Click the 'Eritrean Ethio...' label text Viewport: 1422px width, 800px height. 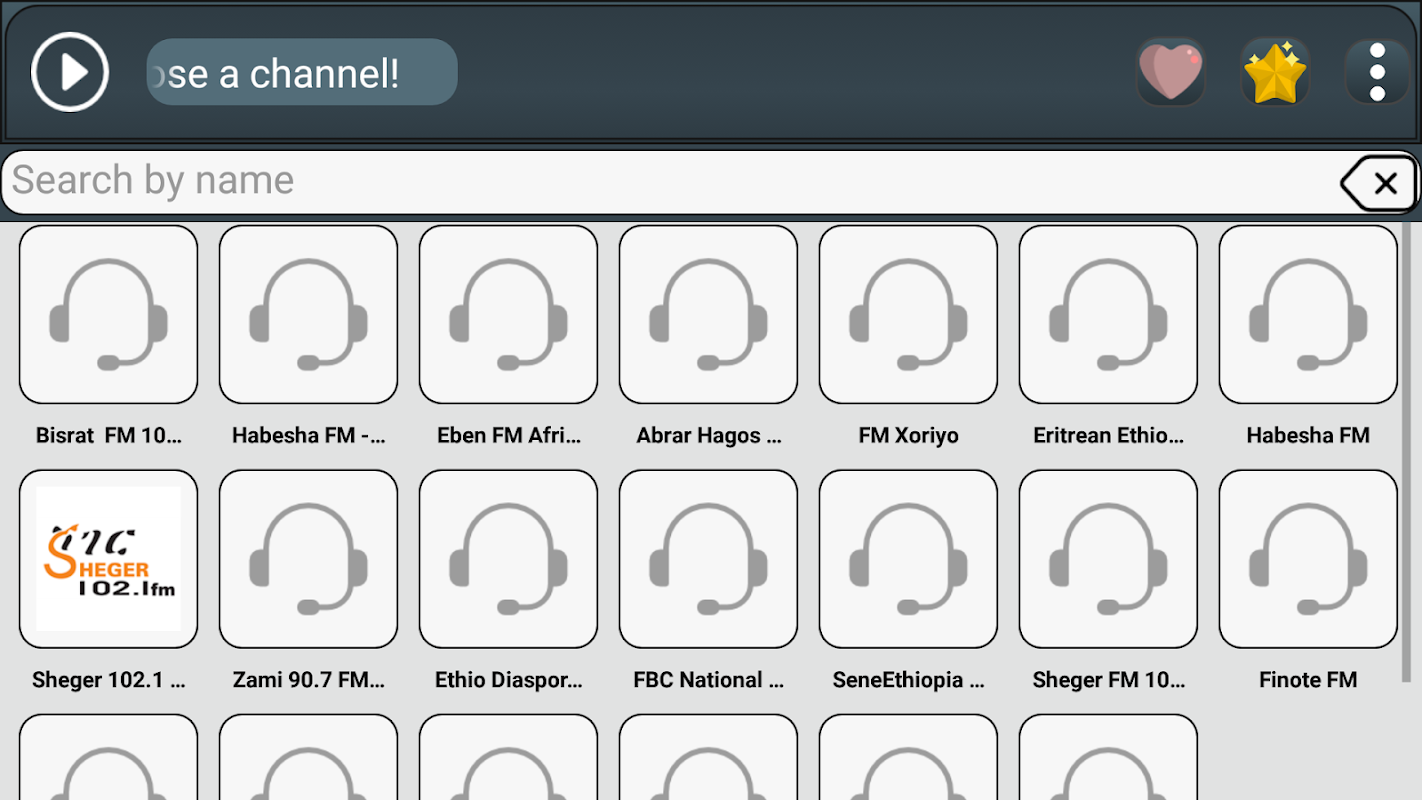1109,435
